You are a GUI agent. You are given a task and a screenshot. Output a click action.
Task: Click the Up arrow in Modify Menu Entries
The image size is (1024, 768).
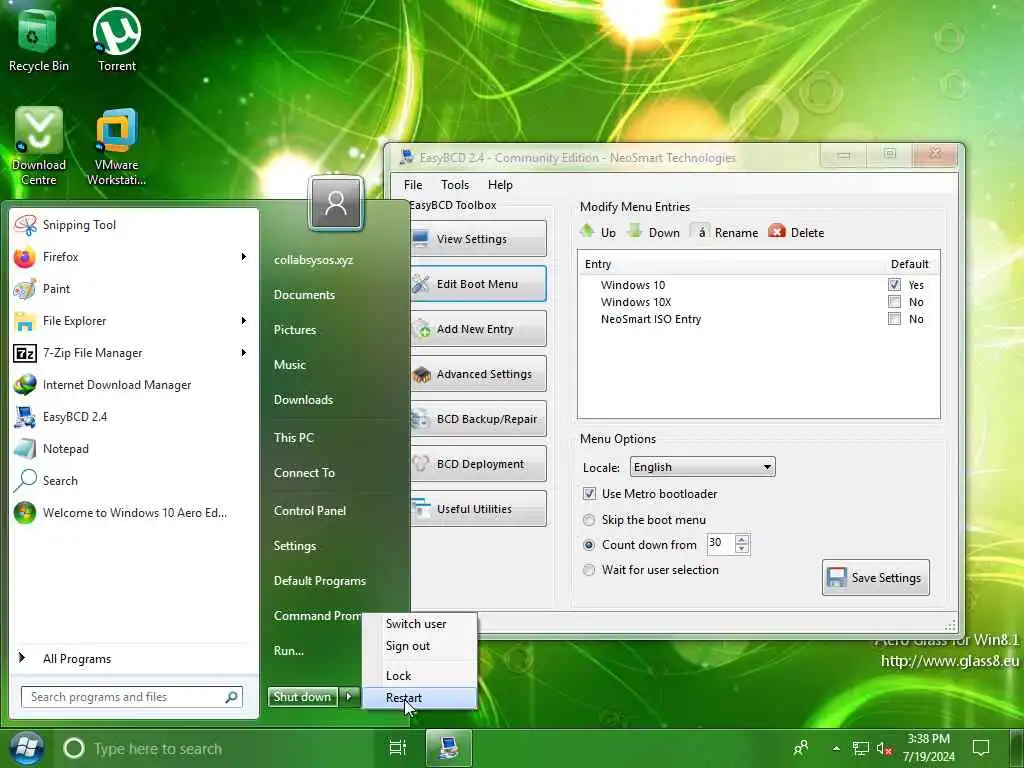click(598, 232)
